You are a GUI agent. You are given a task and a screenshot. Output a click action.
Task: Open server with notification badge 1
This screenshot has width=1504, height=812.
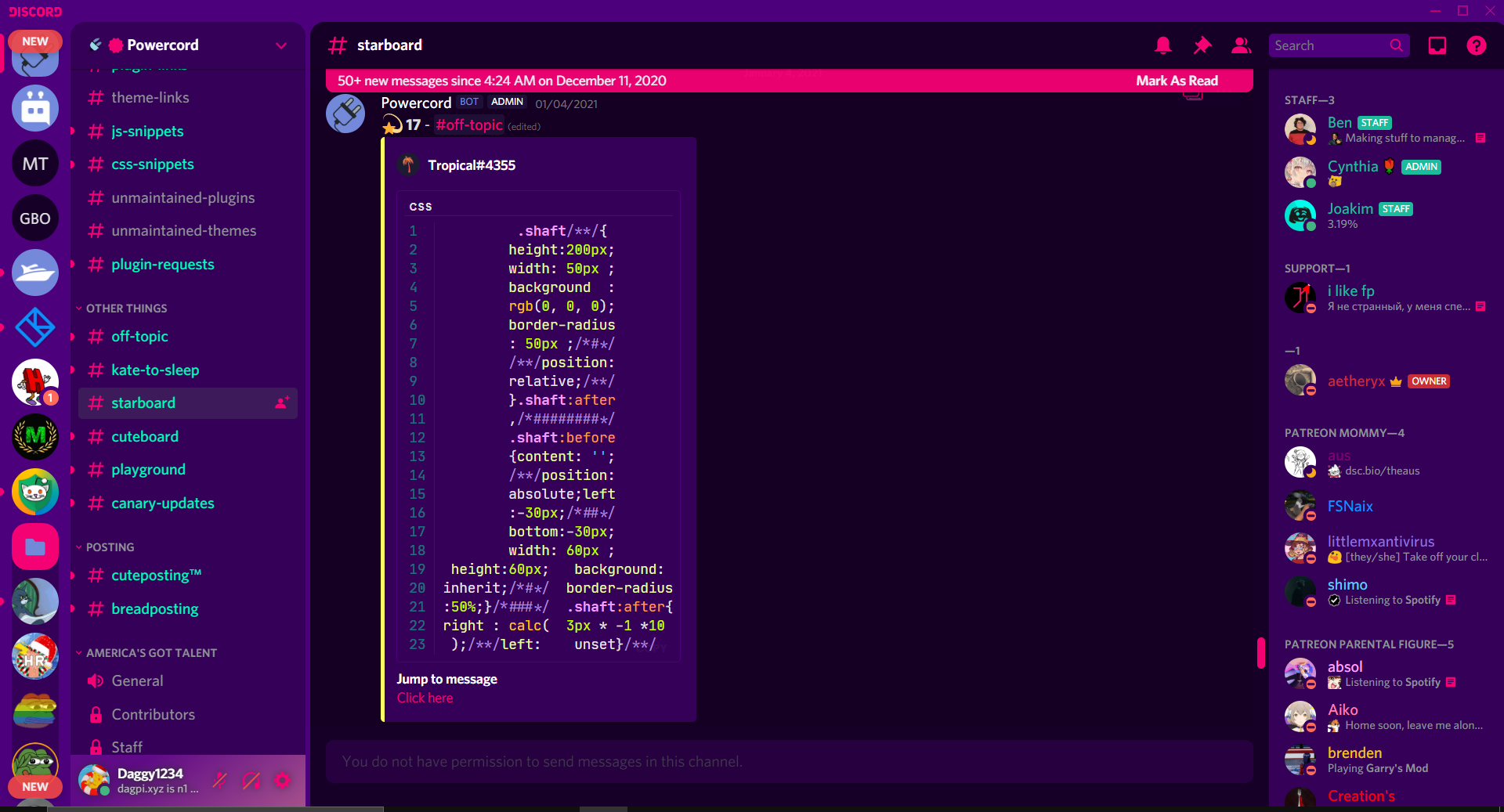click(35, 382)
